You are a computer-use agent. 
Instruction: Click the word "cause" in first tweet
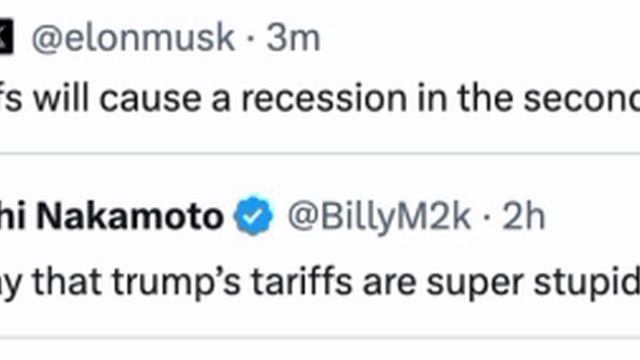(151, 98)
